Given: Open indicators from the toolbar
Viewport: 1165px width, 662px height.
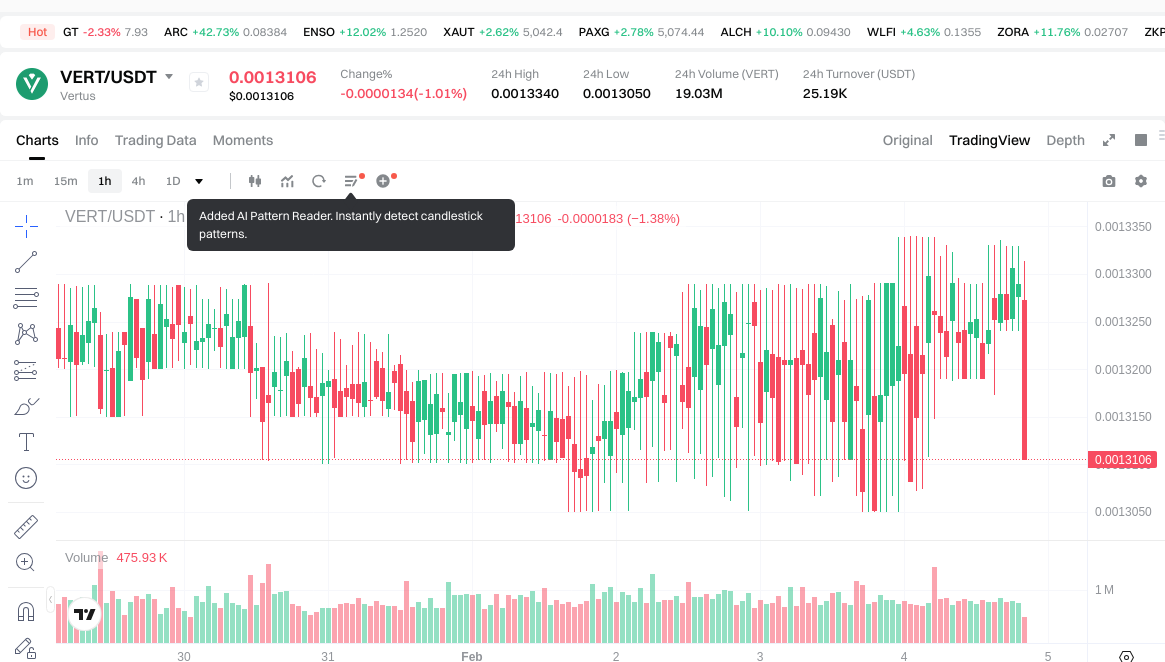Looking at the screenshot, I should click(x=287, y=181).
